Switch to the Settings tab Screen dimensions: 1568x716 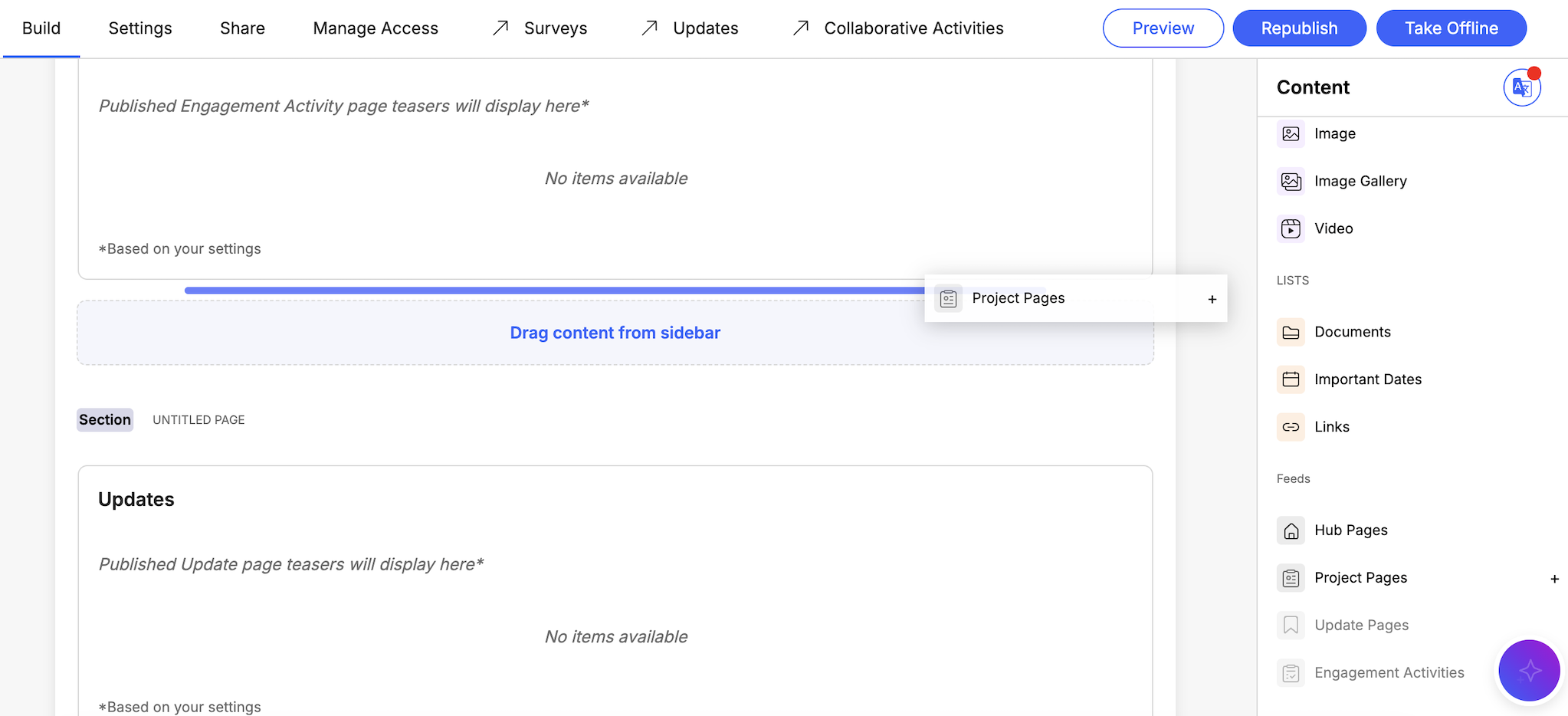140,28
